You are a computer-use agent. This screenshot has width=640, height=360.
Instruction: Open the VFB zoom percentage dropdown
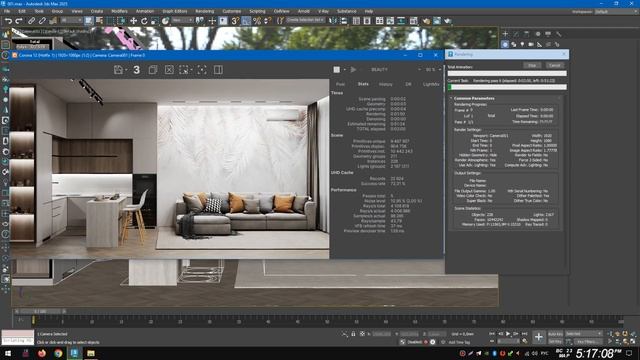click(x=433, y=70)
